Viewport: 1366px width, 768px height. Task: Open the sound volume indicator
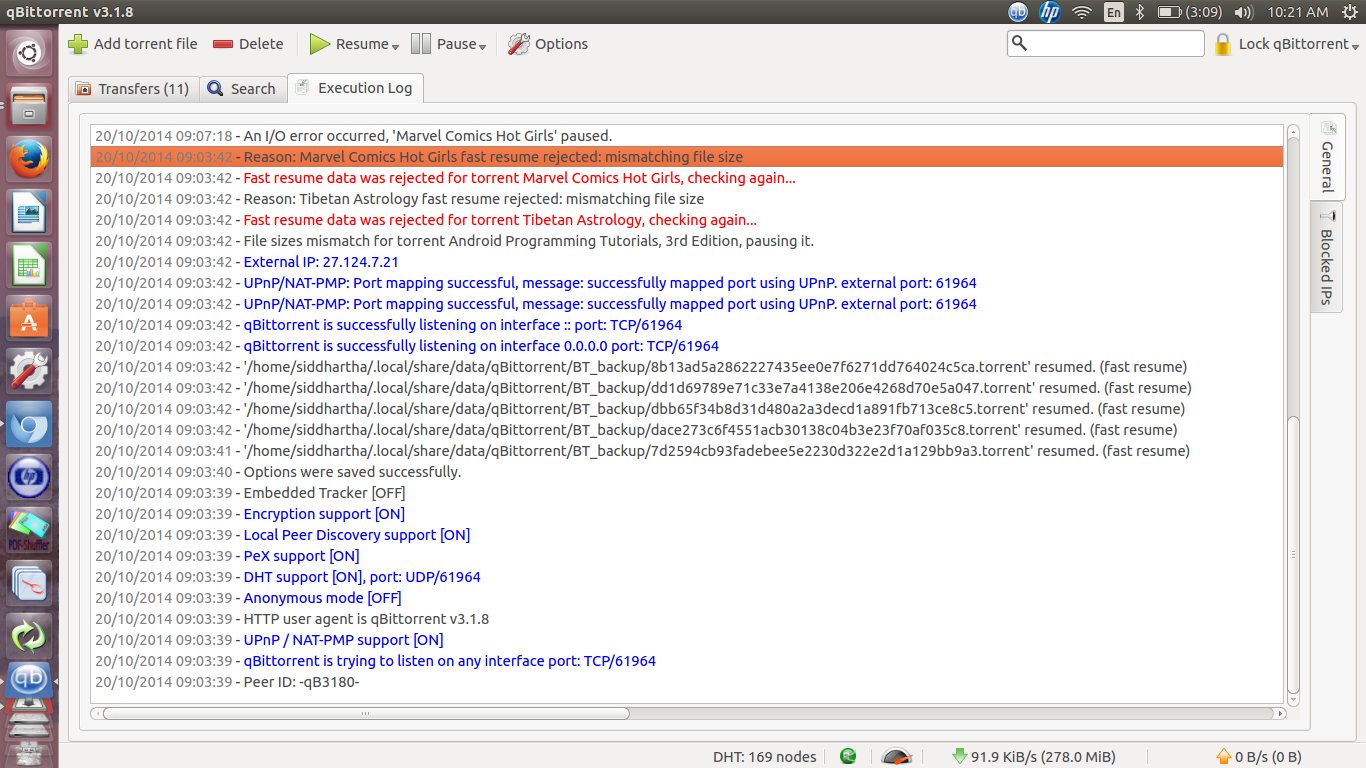[1245, 12]
